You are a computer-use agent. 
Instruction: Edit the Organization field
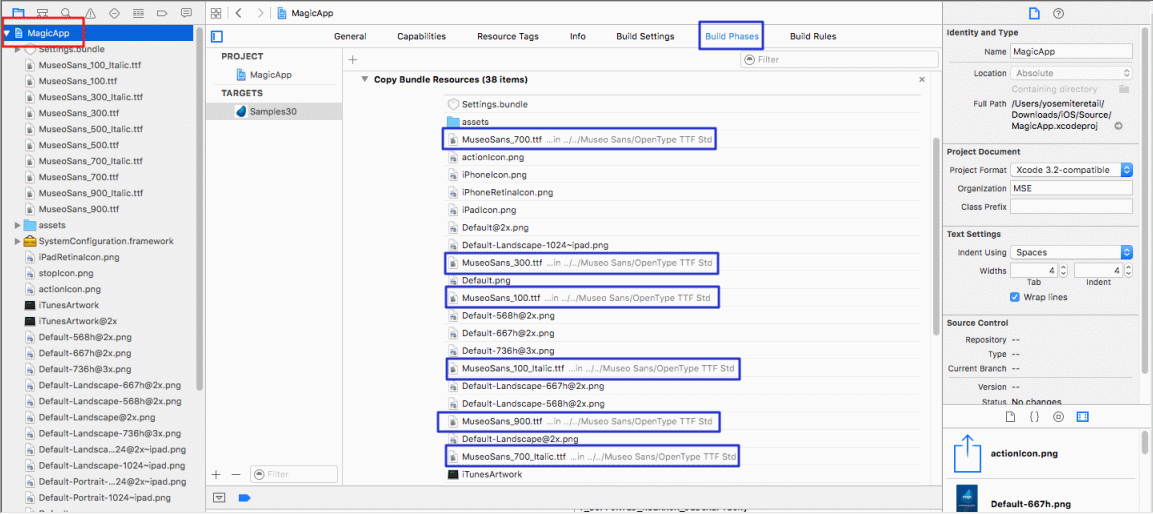pyautogui.click(x=1071, y=188)
